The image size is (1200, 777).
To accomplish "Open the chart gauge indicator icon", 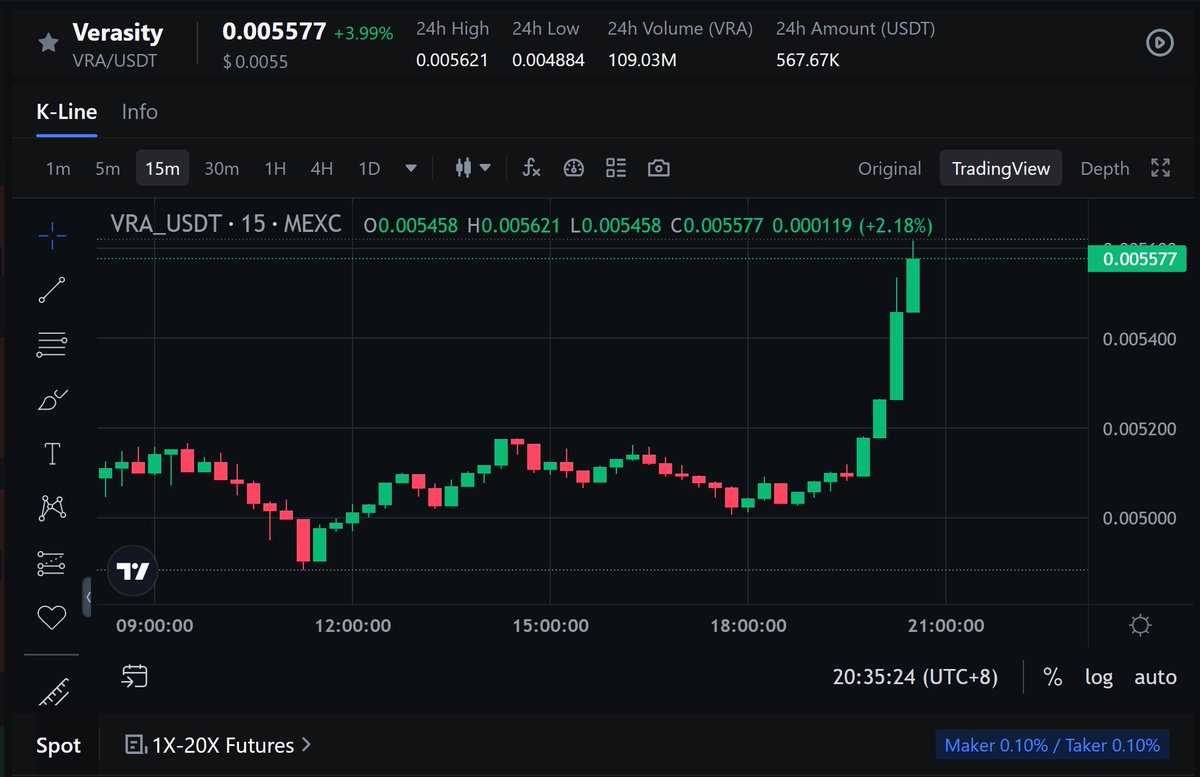I will tap(573, 168).
